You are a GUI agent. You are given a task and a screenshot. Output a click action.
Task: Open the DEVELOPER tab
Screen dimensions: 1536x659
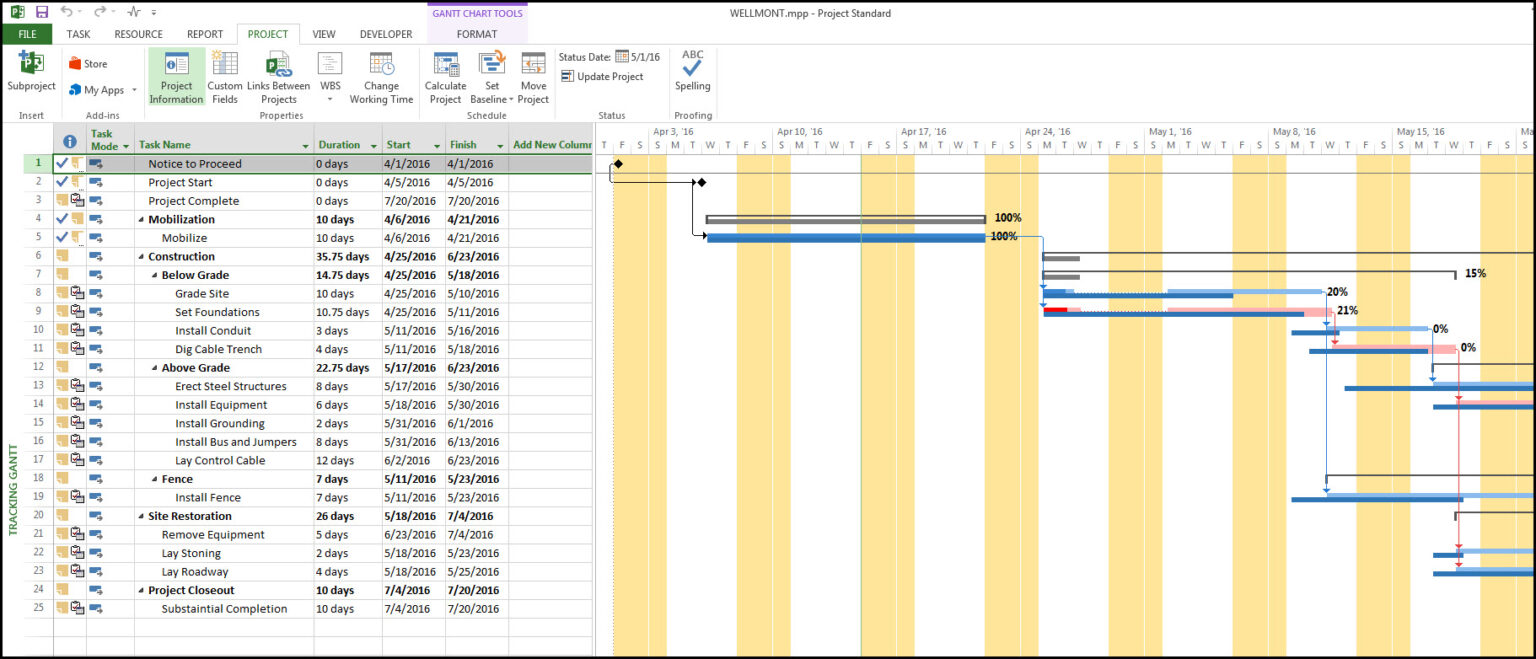pos(386,33)
